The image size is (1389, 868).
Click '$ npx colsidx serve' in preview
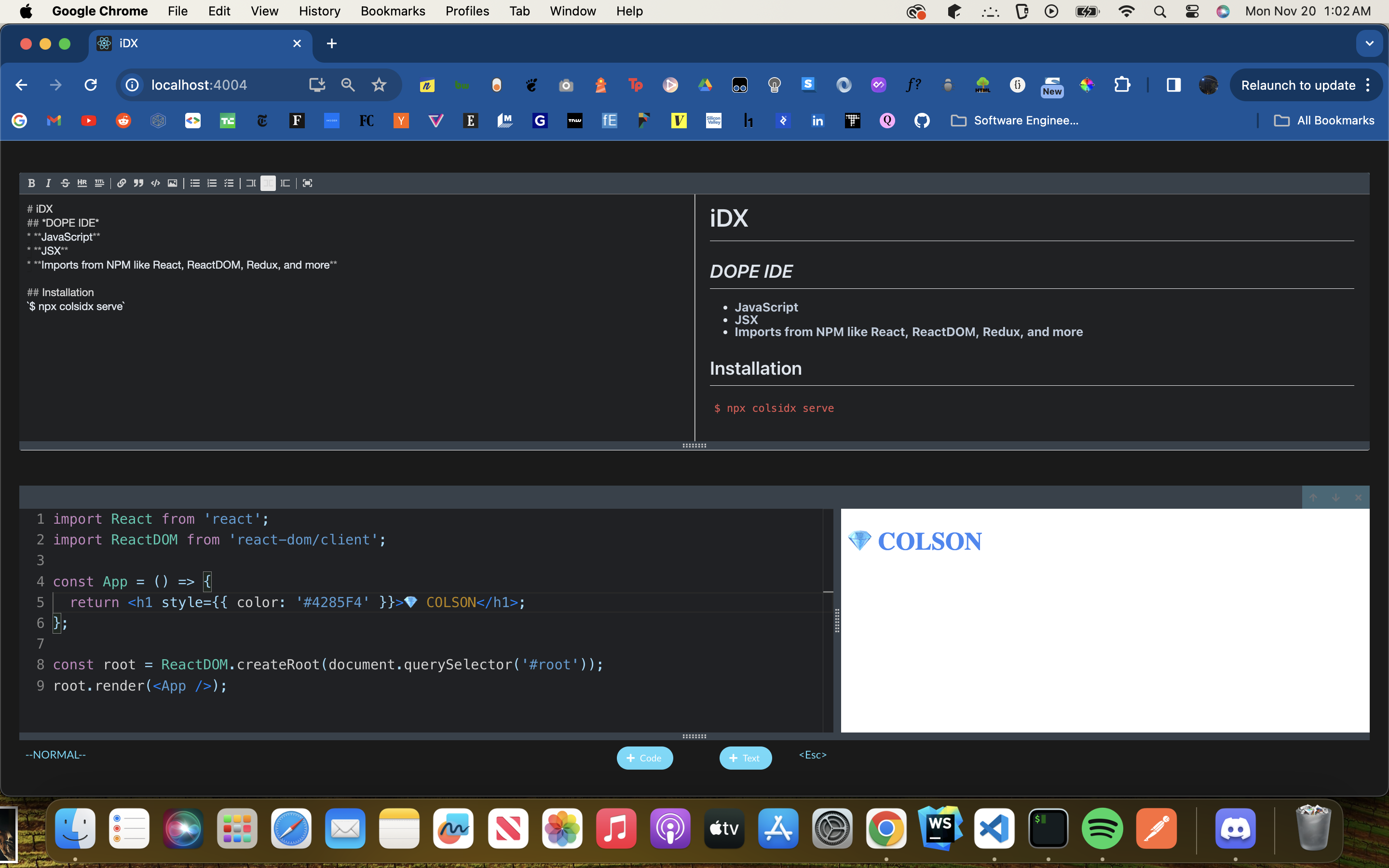[x=774, y=408]
